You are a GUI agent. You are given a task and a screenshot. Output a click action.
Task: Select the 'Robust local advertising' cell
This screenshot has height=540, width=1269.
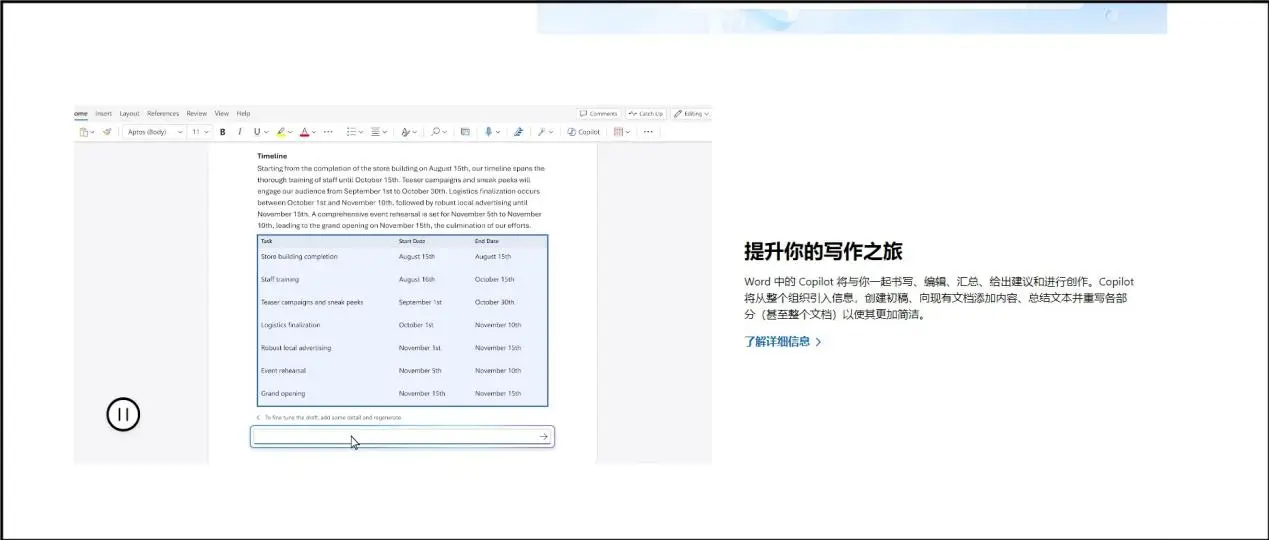(x=296, y=348)
